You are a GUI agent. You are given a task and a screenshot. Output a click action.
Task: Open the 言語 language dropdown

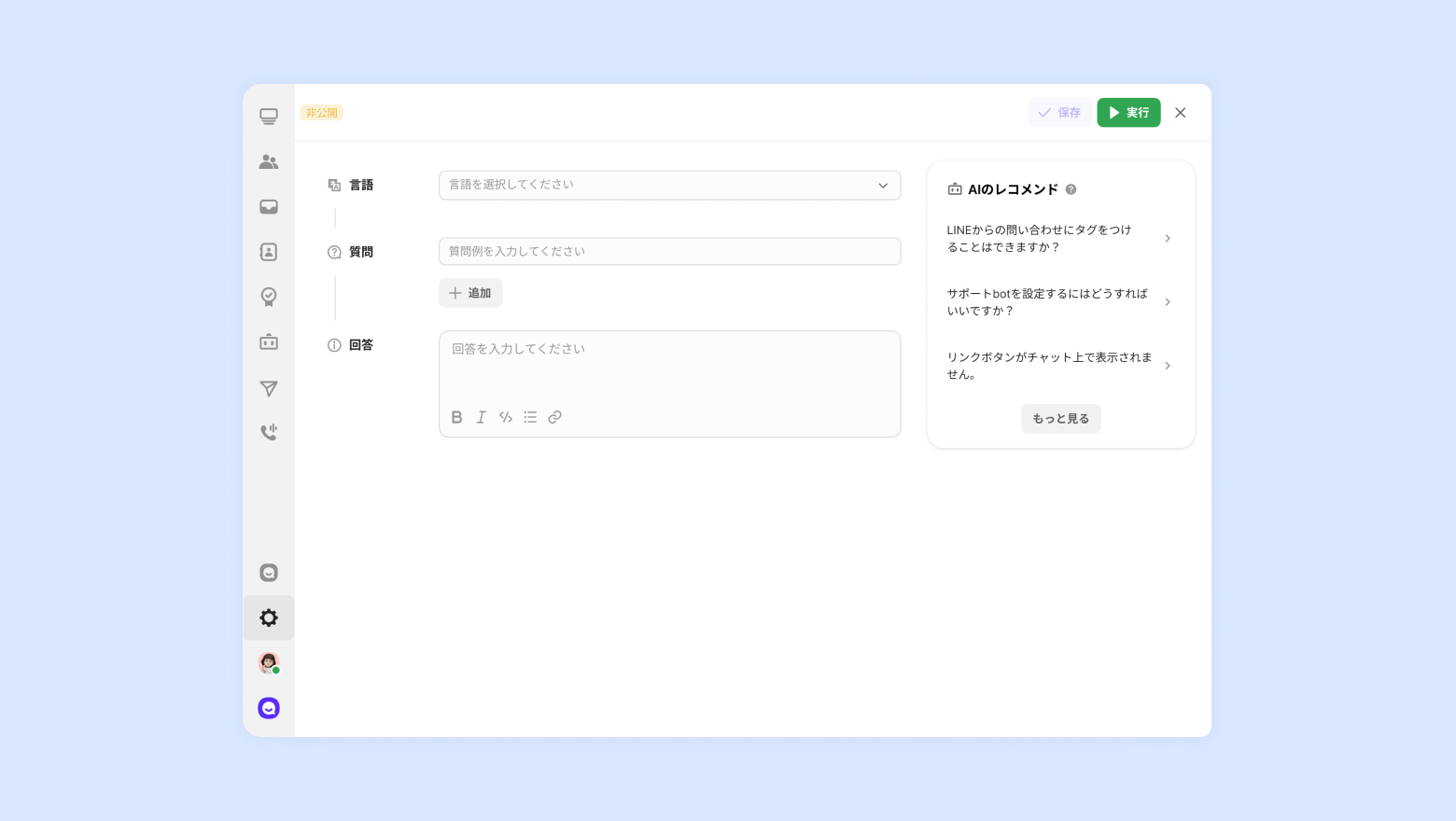point(670,185)
